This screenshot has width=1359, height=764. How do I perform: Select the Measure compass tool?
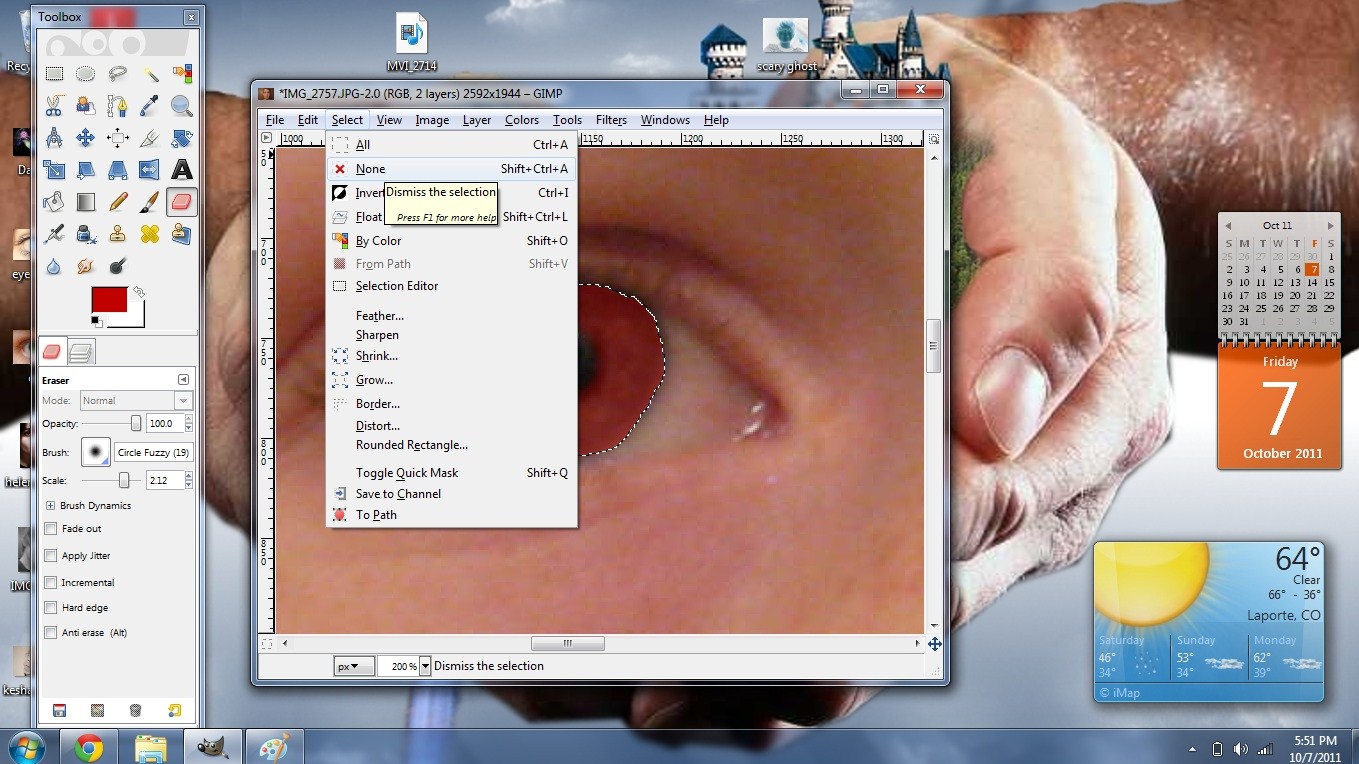[54, 138]
